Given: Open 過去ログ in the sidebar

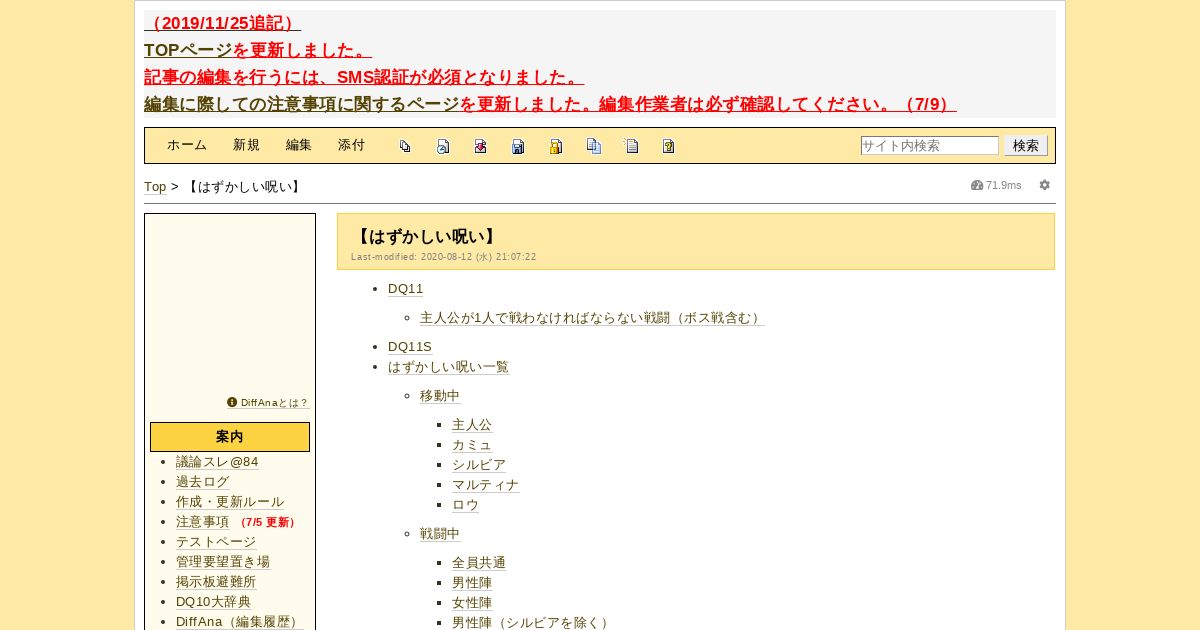Looking at the screenshot, I should pos(203,482).
